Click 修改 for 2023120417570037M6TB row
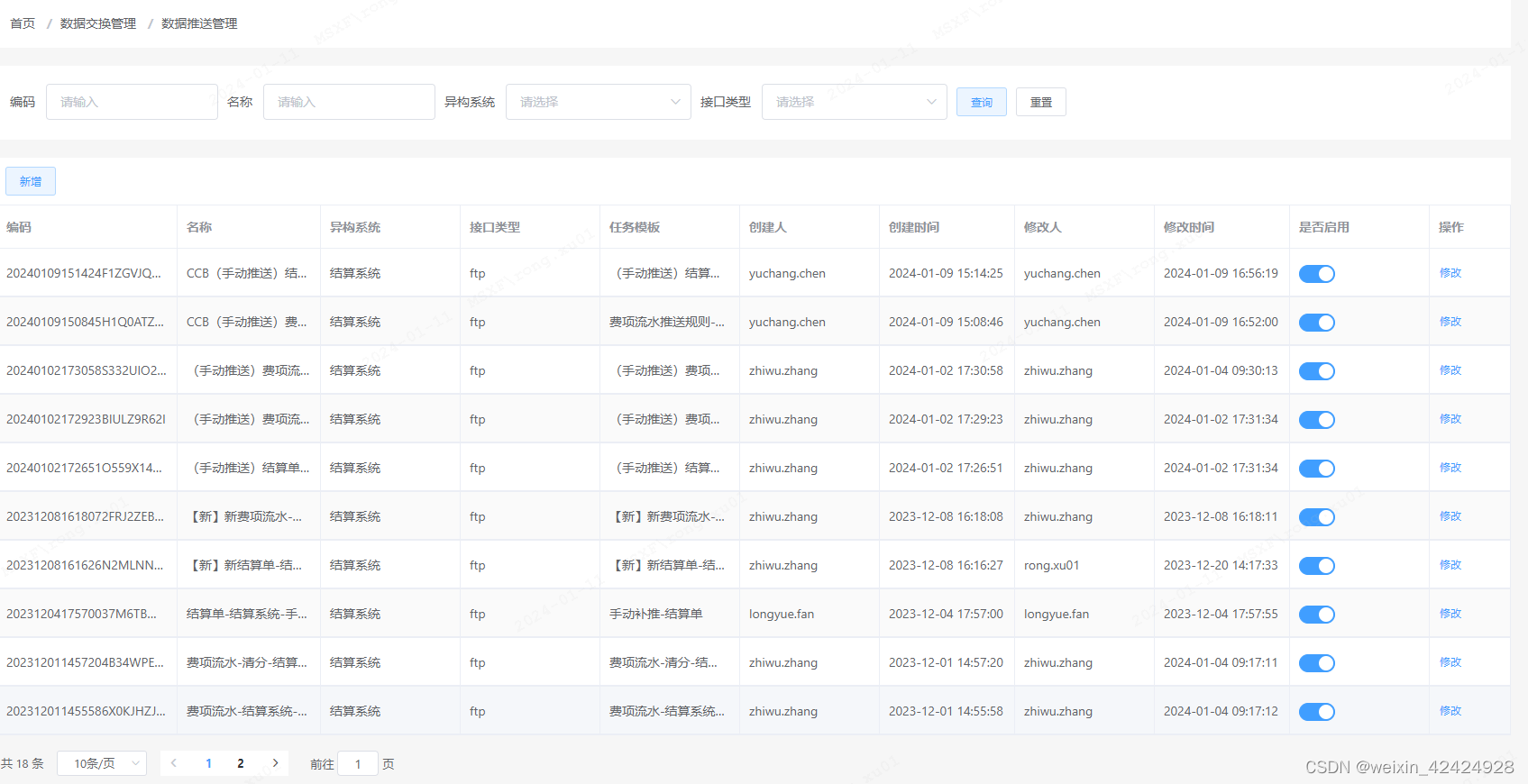 (1450, 614)
